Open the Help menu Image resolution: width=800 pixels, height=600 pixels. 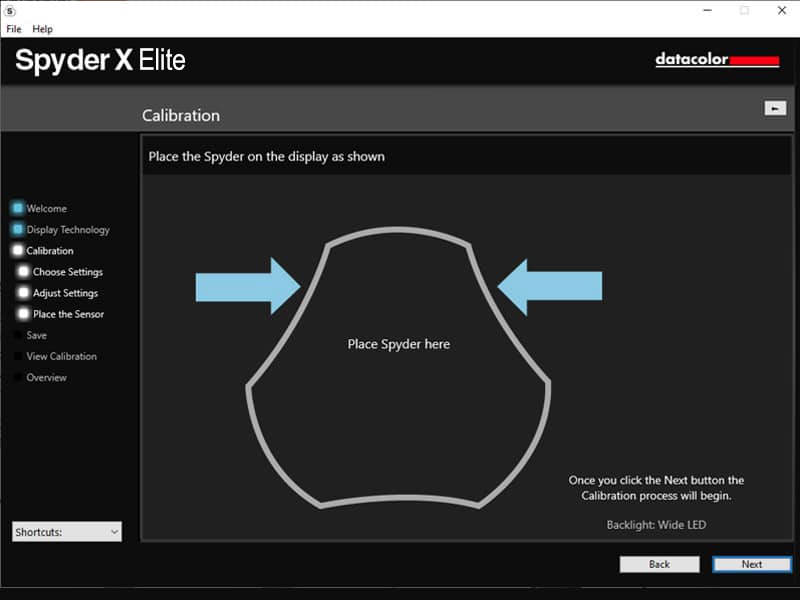(x=42, y=29)
